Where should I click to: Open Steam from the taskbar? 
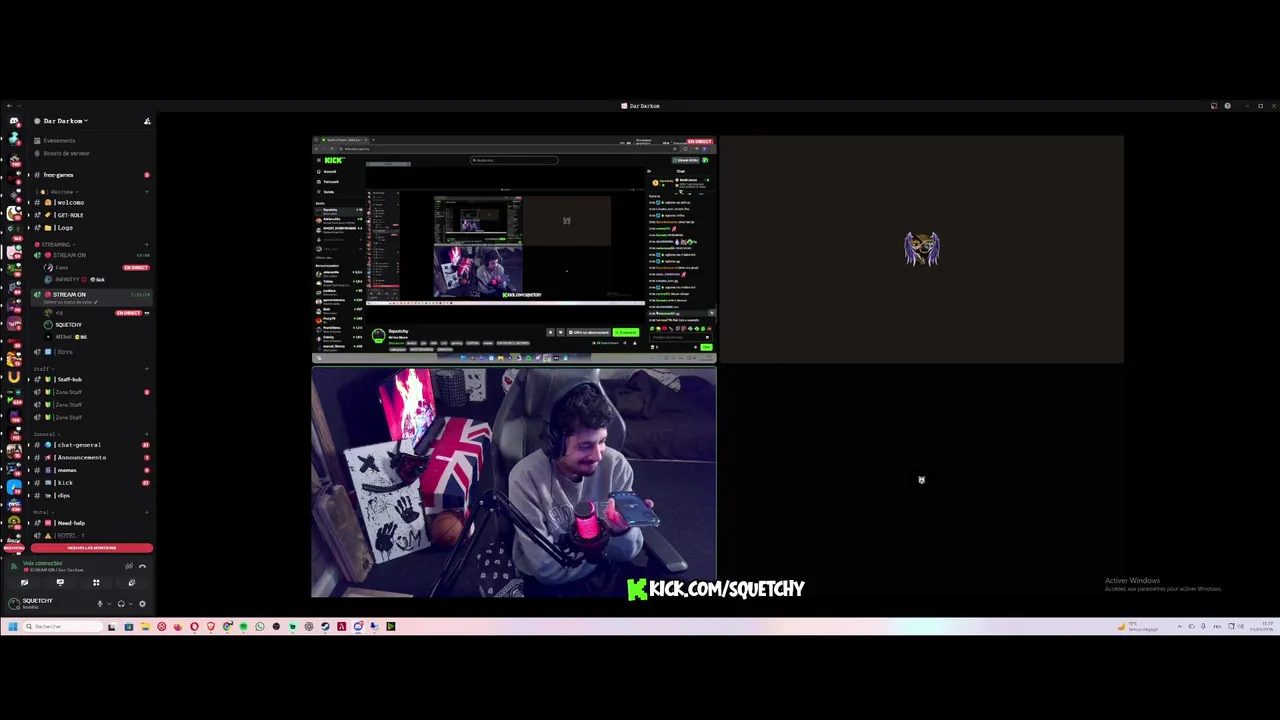(x=325, y=626)
